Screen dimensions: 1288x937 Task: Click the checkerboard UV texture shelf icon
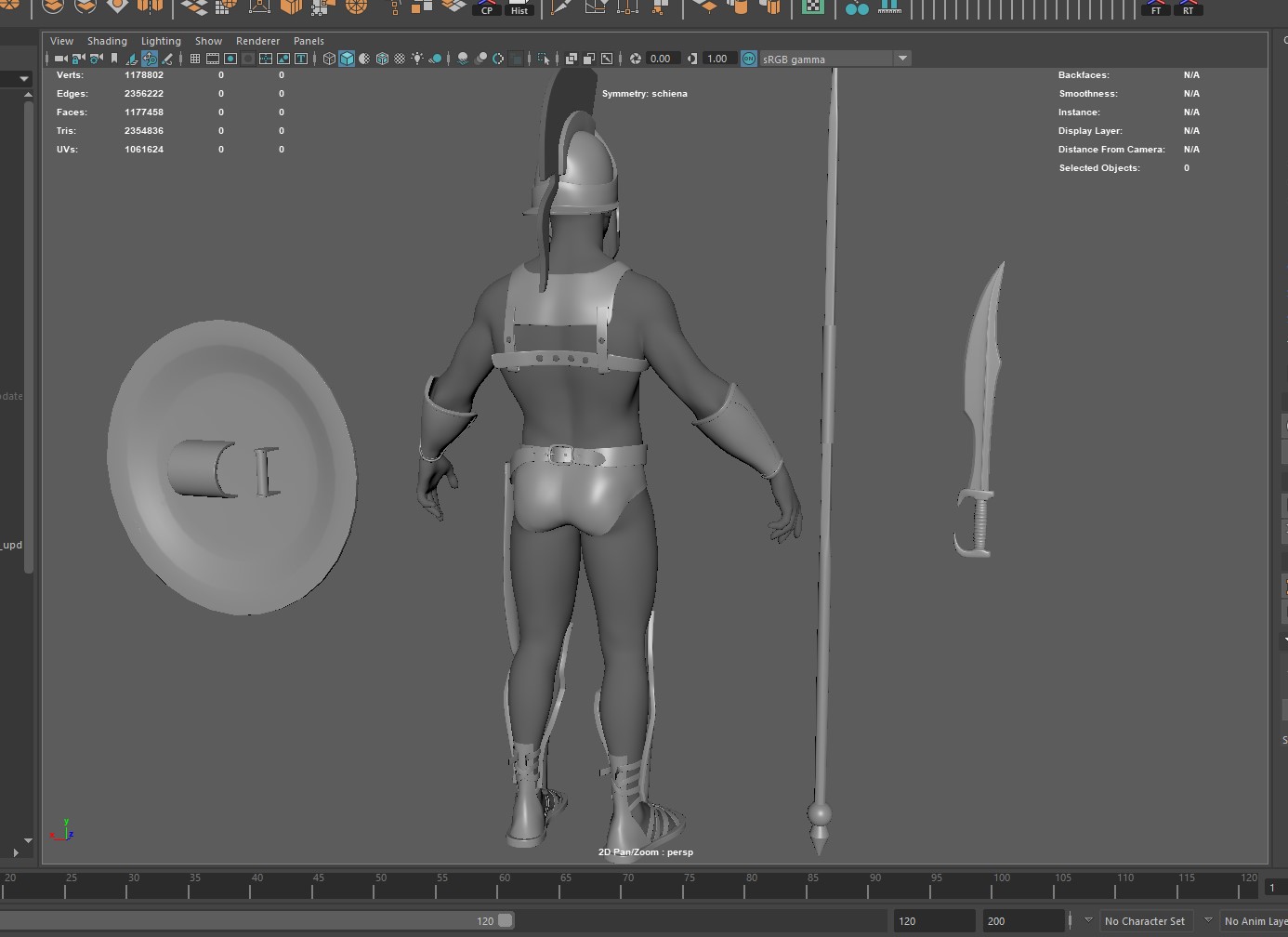[x=813, y=7]
